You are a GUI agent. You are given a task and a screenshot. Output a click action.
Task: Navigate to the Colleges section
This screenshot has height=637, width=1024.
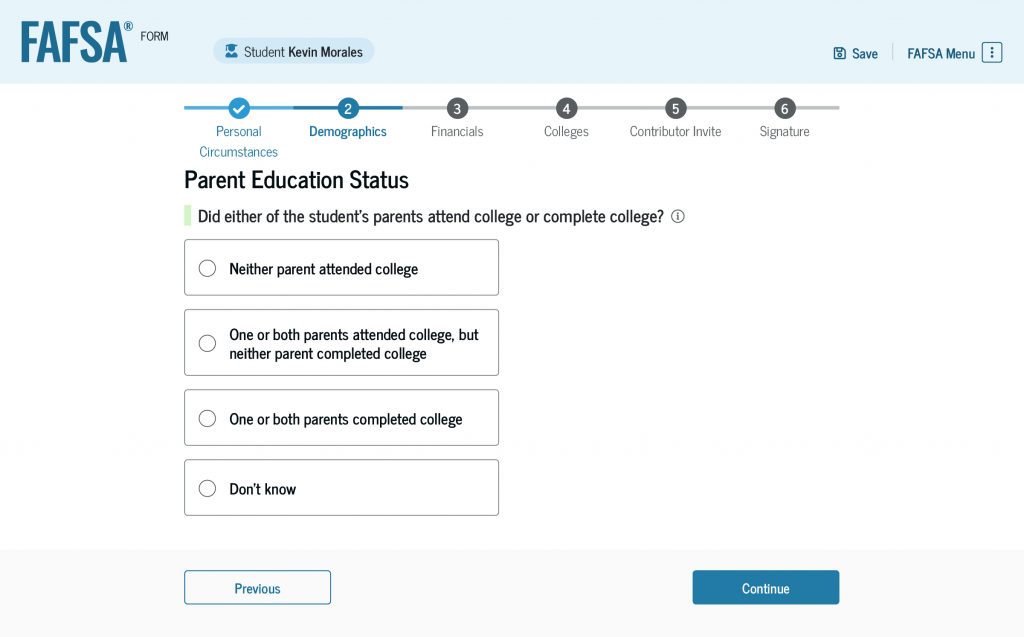point(566,109)
